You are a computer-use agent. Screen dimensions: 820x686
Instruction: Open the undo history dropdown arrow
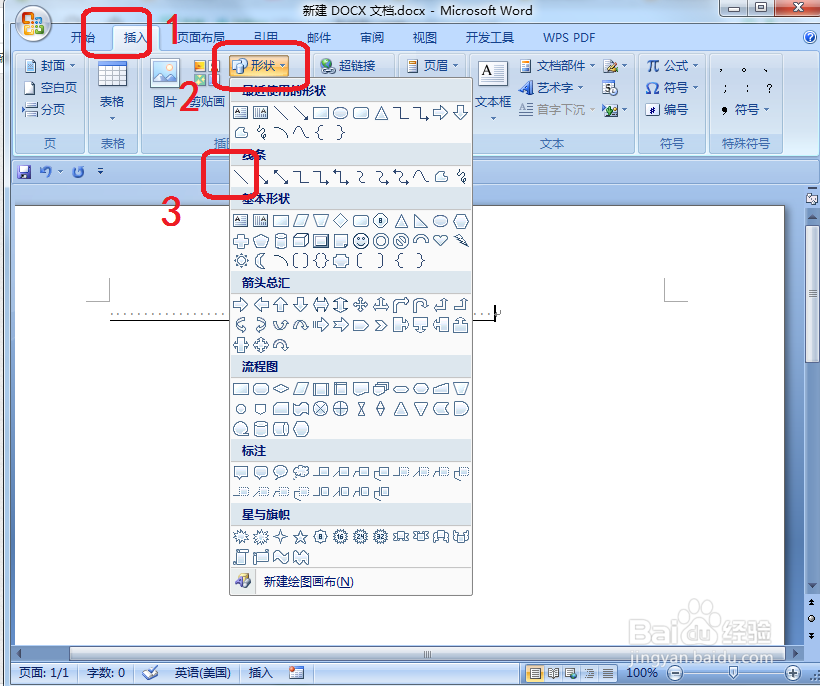(61, 172)
